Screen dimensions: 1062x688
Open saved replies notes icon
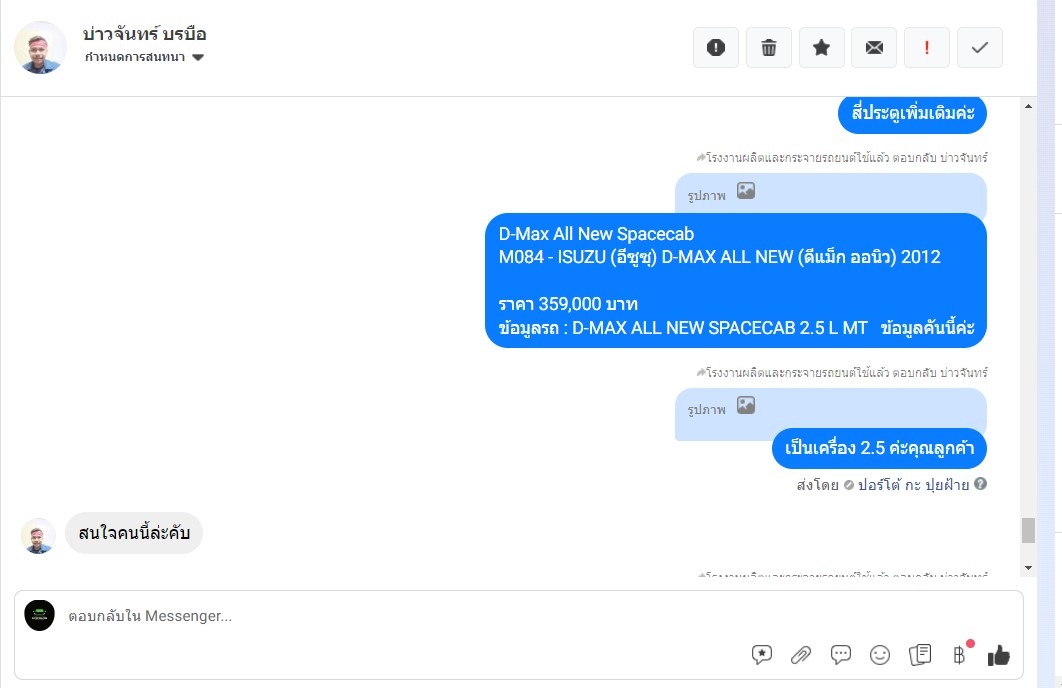[x=920, y=654]
